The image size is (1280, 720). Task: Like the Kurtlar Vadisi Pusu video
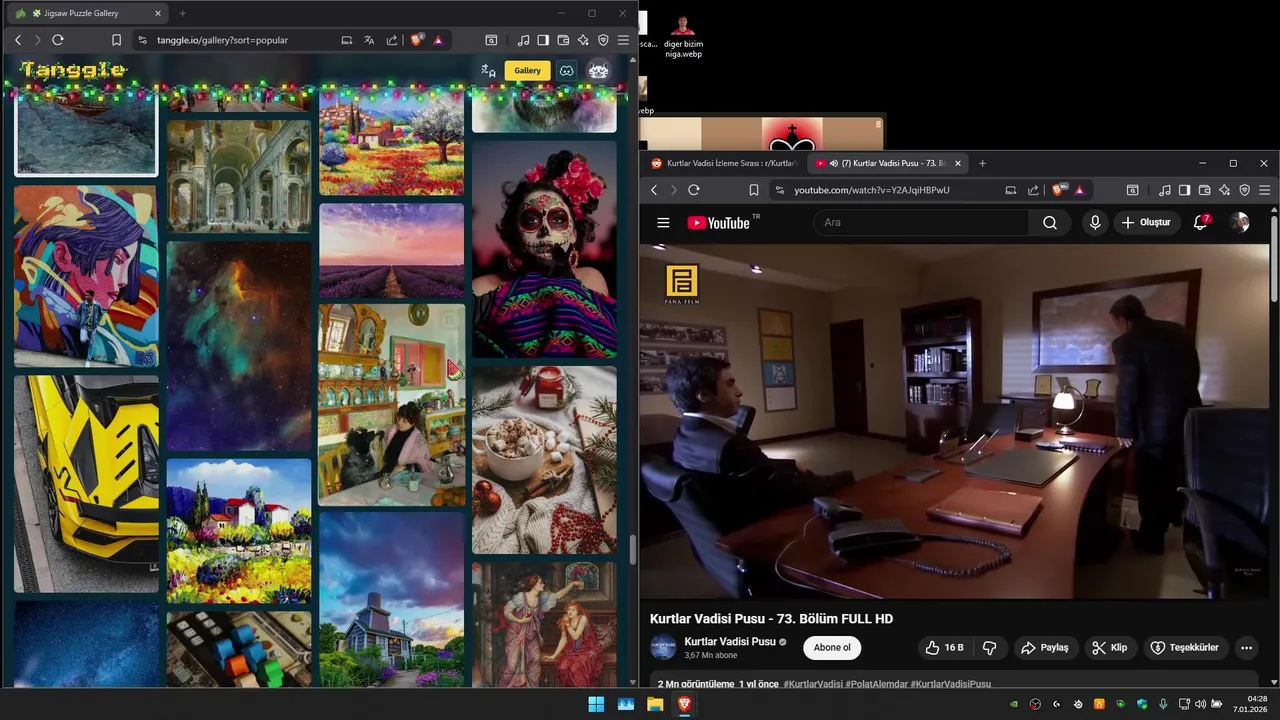(944, 647)
